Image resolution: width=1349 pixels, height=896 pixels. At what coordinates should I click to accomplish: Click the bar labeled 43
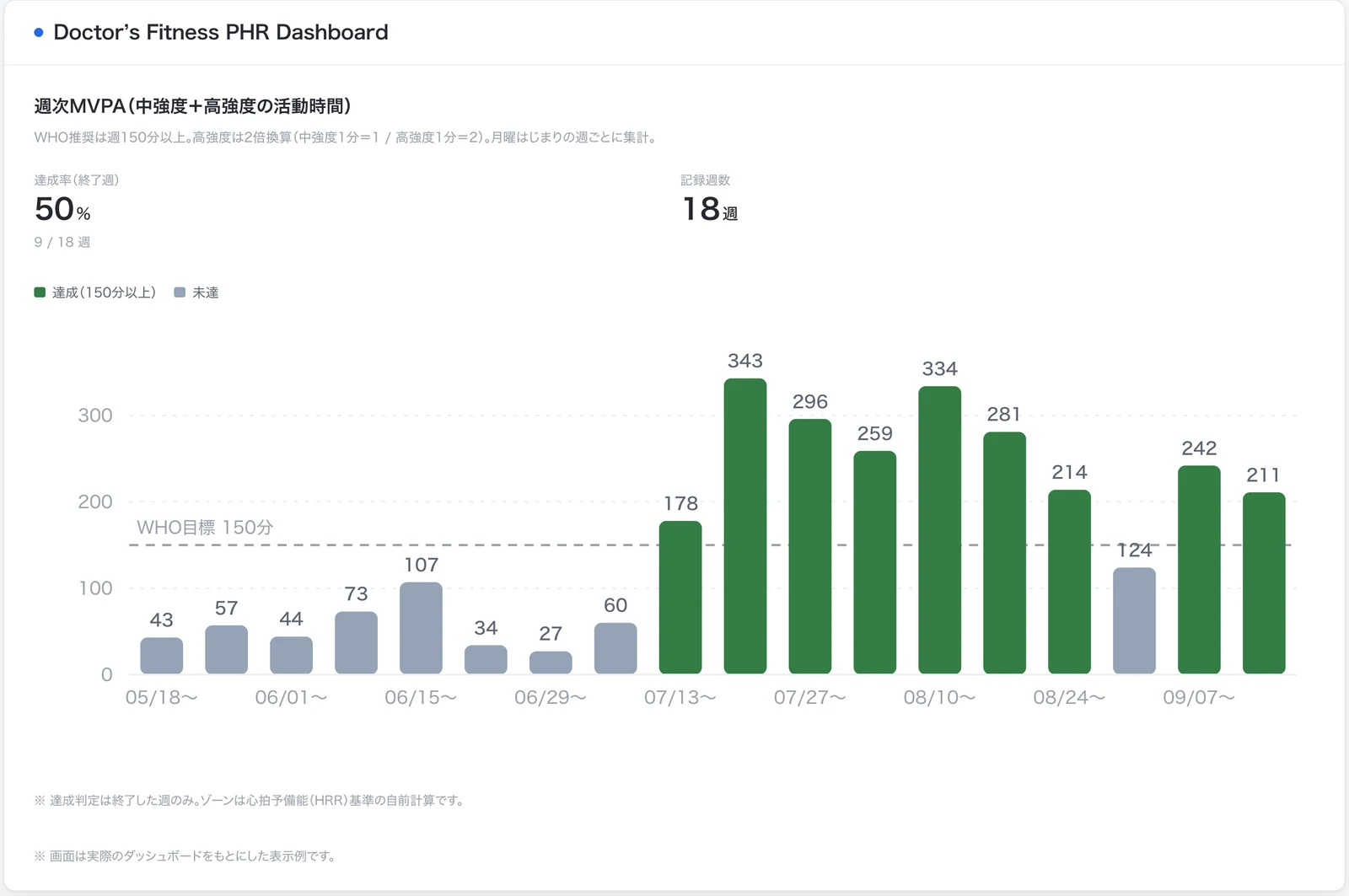pyautogui.click(x=162, y=656)
